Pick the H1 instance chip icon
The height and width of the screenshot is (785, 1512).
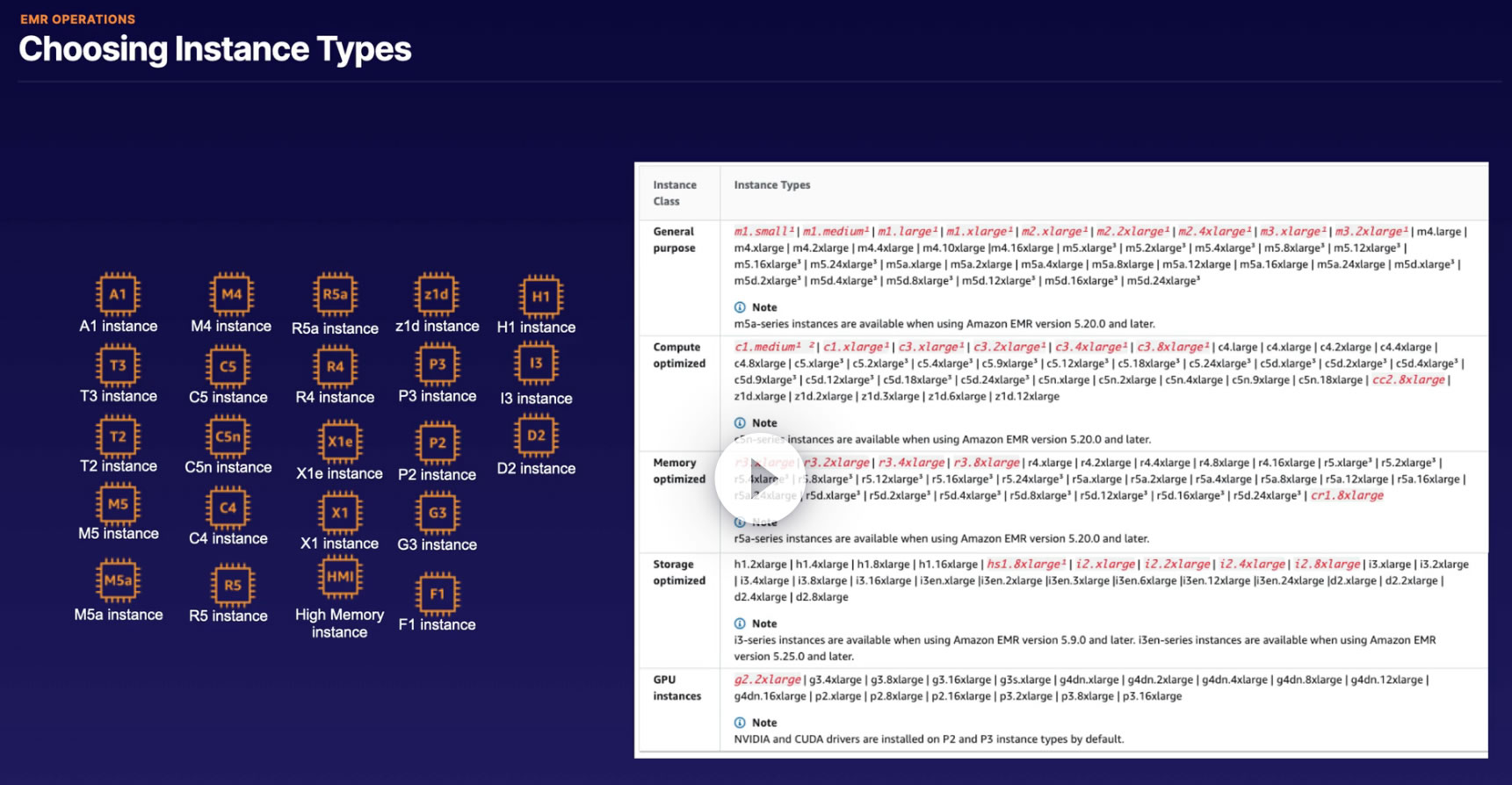tap(540, 297)
